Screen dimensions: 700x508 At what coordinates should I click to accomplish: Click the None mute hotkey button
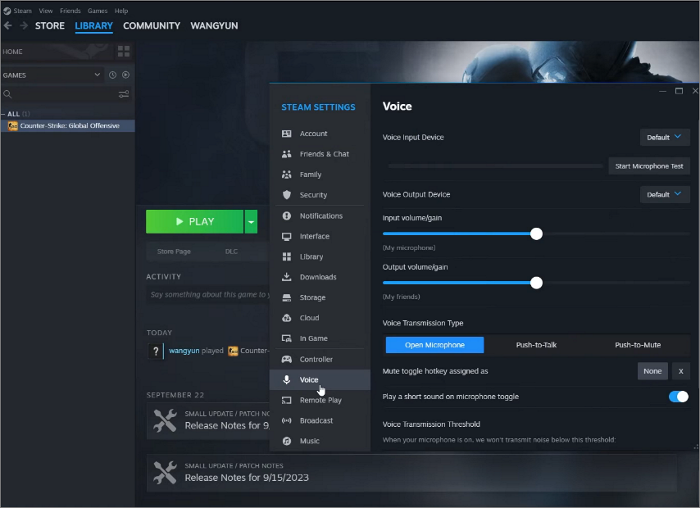[652, 371]
